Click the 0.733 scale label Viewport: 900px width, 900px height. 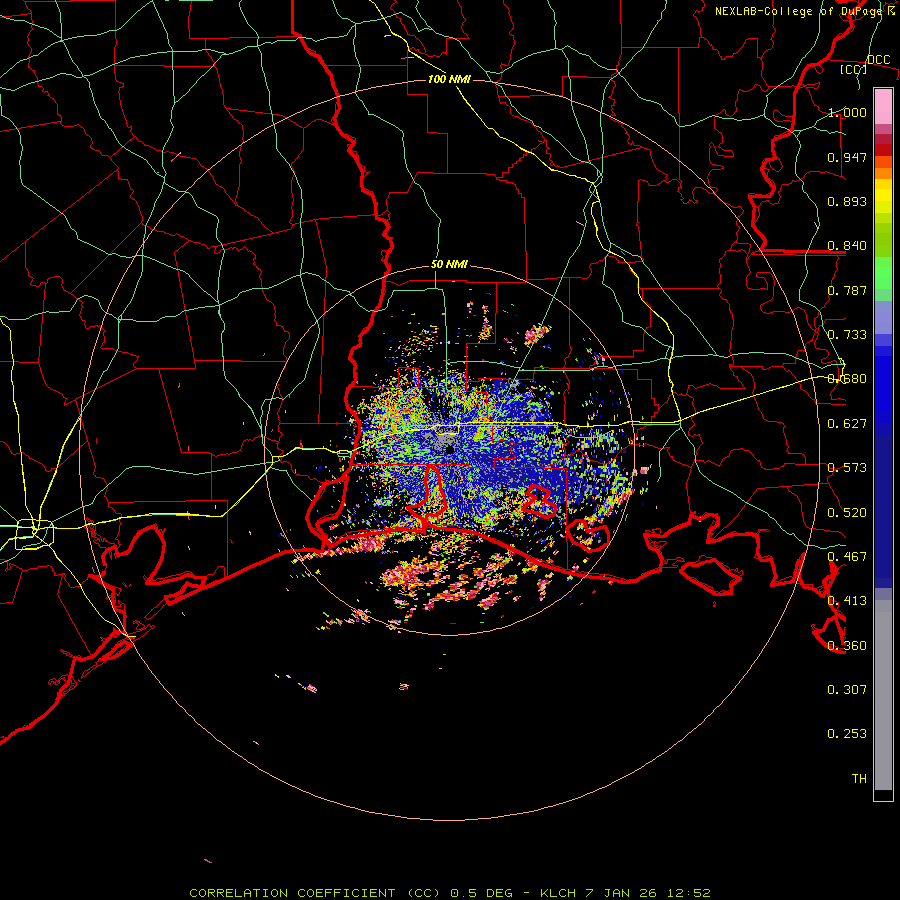pos(847,335)
